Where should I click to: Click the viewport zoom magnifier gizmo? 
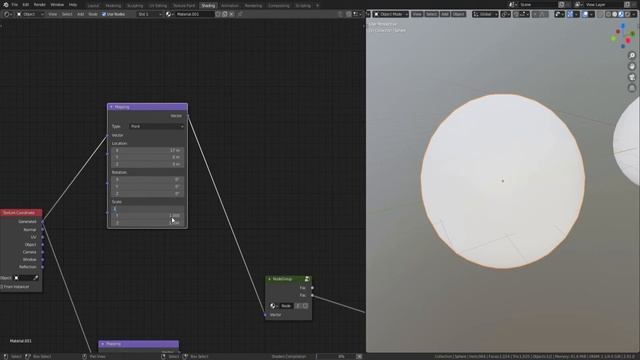pyautogui.click(x=632, y=56)
